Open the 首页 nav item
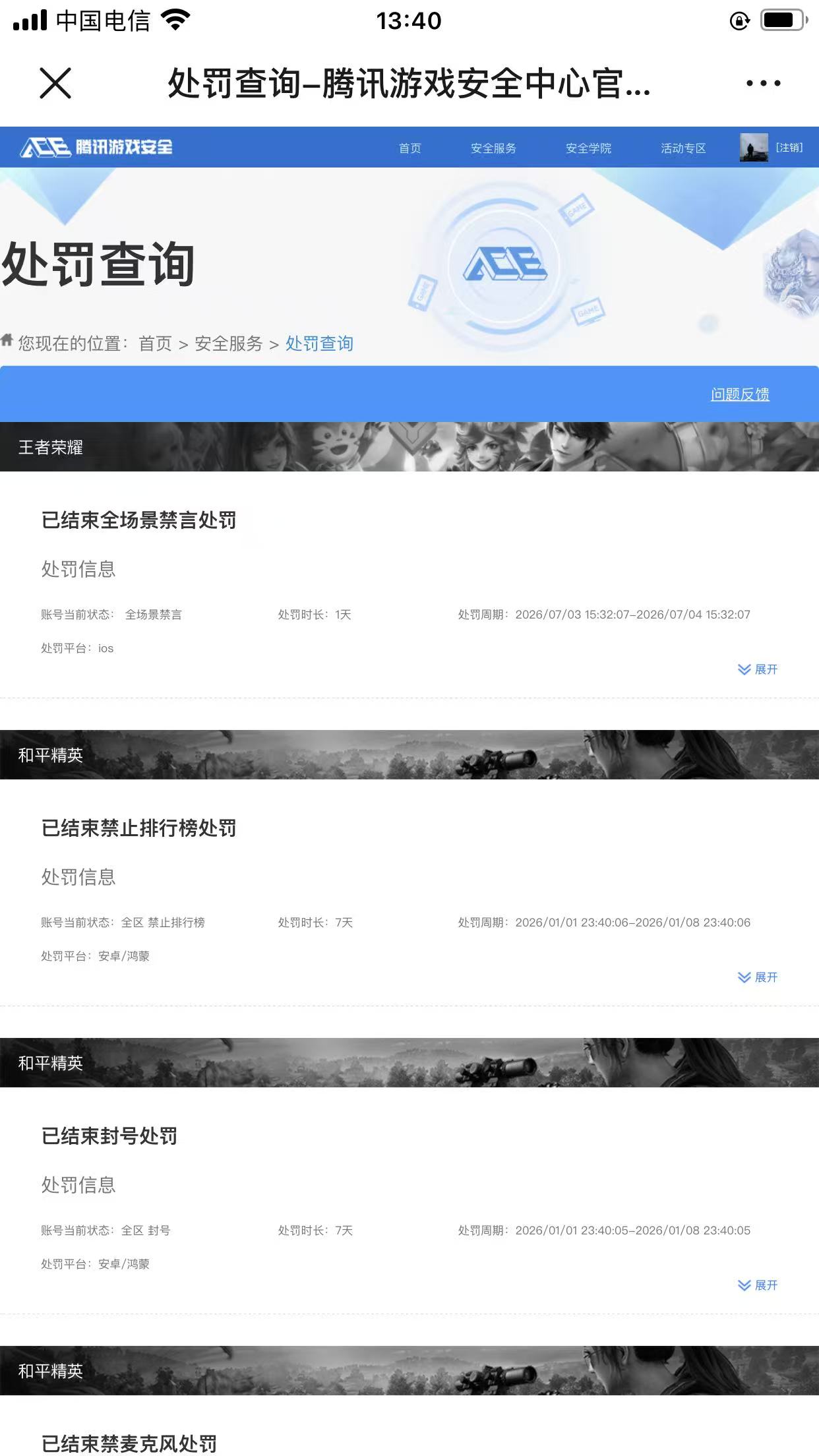Screen dimensions: 819x1456 [409, 148]
